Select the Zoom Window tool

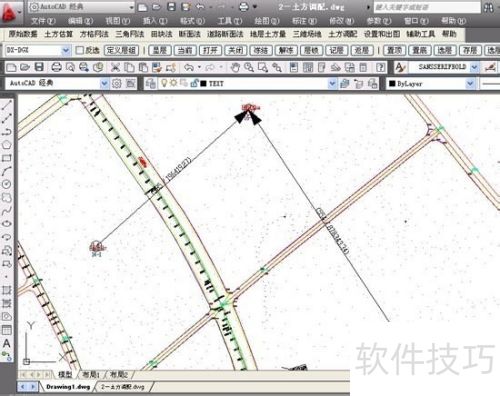263,68
